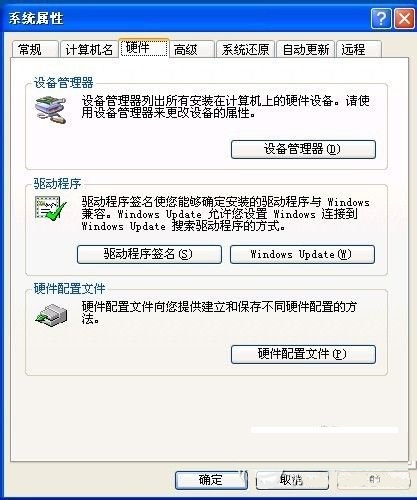
Task: Confirm with the 确定 button
Action: tap(211, 480)
